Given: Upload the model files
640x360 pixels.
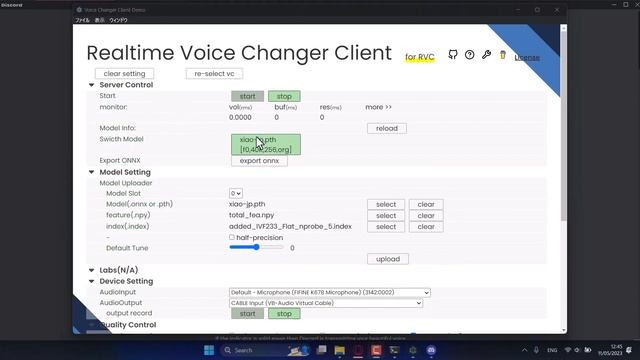Looking at the screenshot, I should (388, 259).
